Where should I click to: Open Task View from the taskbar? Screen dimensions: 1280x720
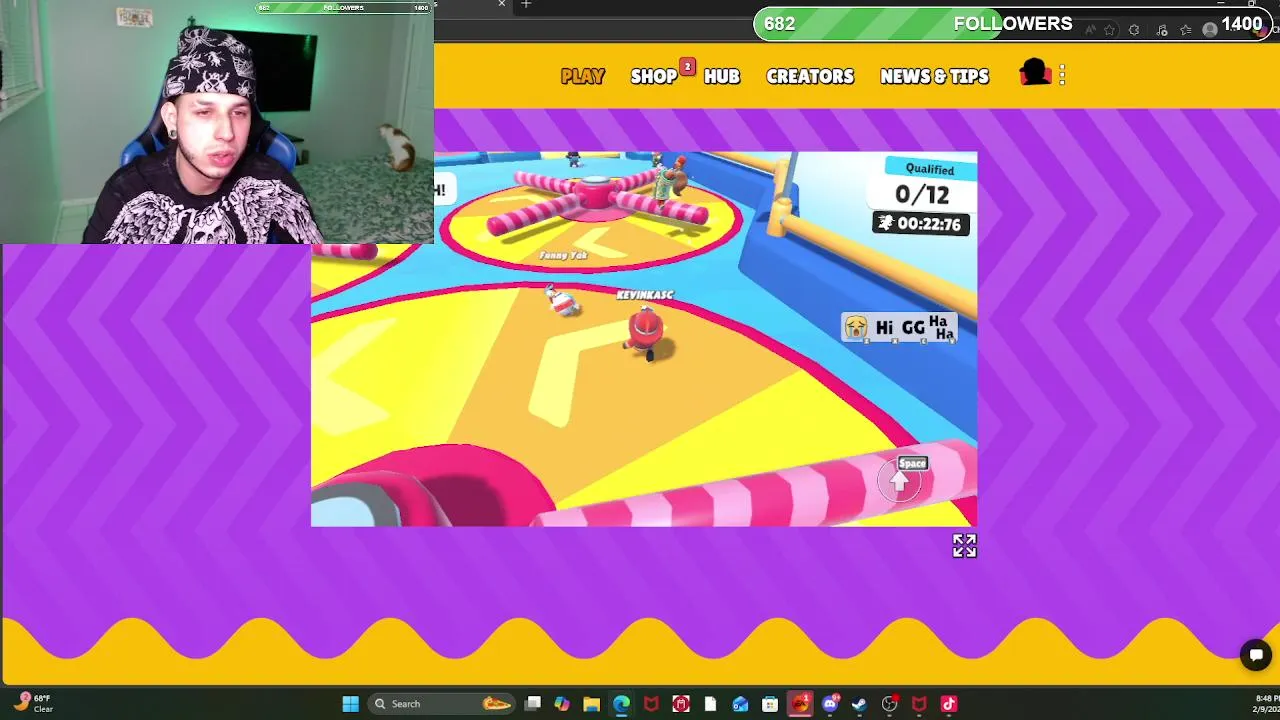point(533,704)
